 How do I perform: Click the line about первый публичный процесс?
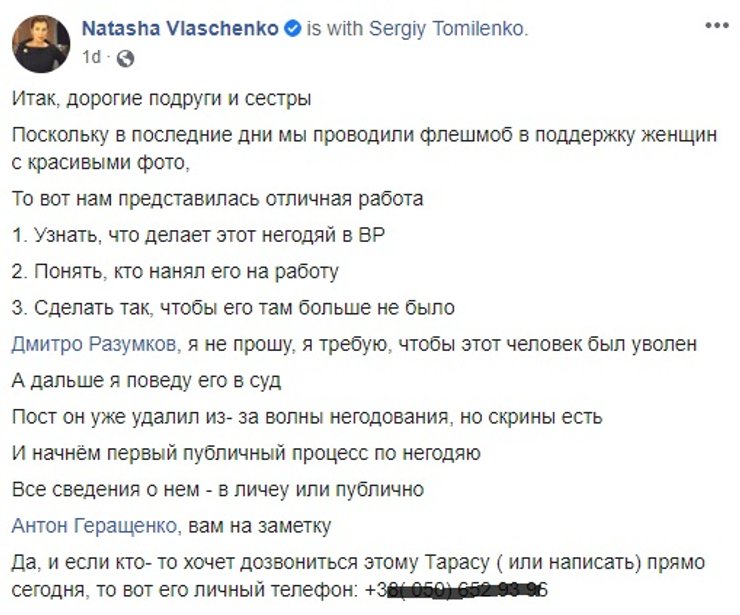pos(248,452)
